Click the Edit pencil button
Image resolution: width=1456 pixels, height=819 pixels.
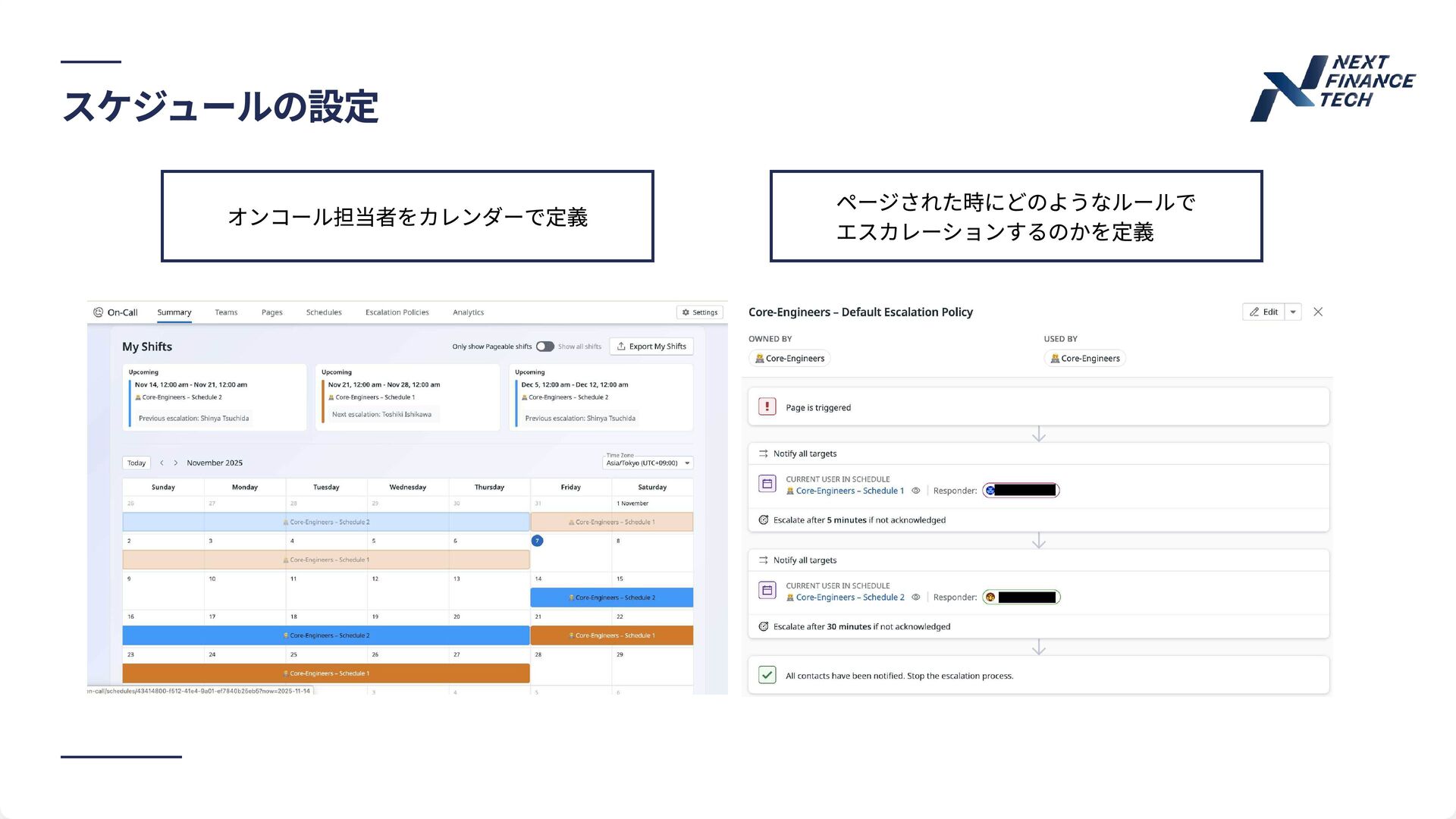point(1263,312)
